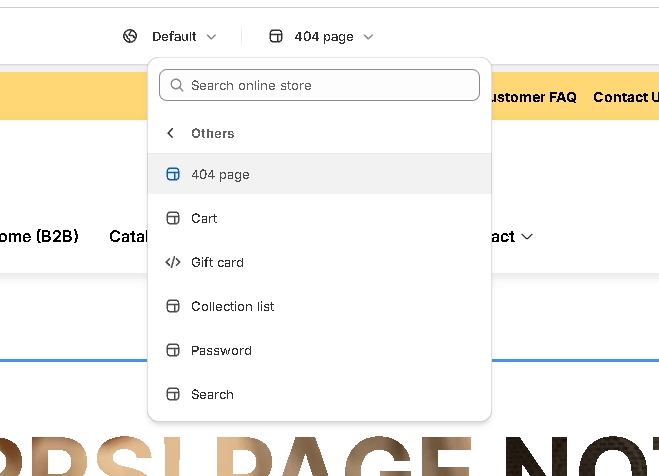Screen dimensions: 659x476
Task: Select 404 page from the template list
Action: (221, 174)
